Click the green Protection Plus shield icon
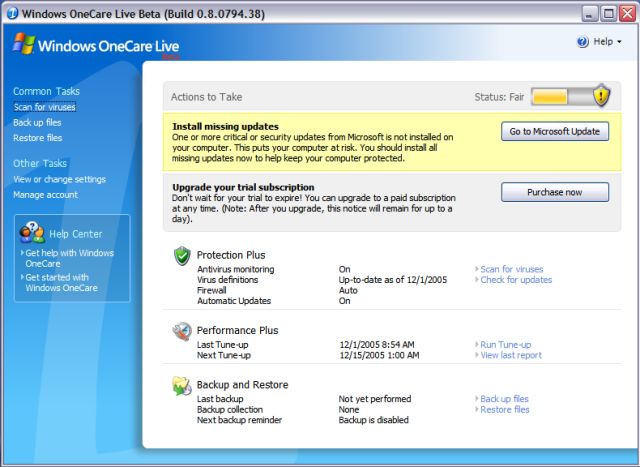Image resolution: width=640 pixels, height=467 pixels. coord(182,256)
